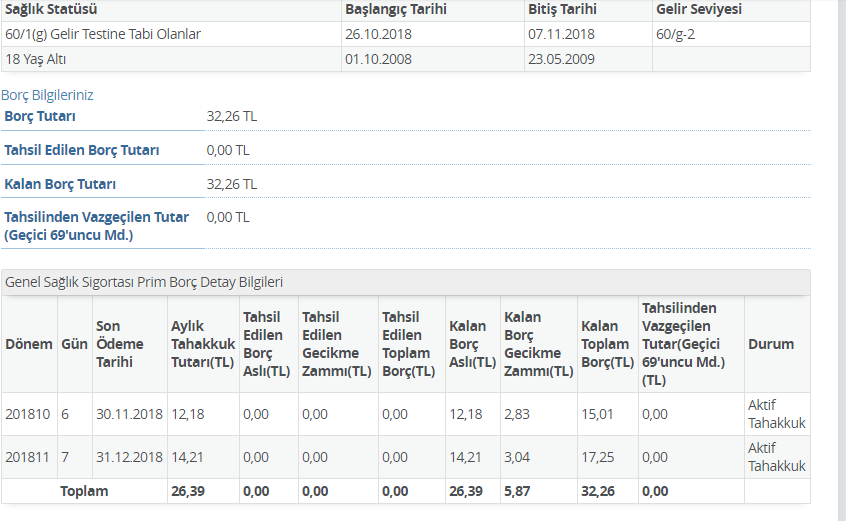Click the Dönem column header
Screen dimensions: 846x521
pyautogui.click(x=29, y=344)
